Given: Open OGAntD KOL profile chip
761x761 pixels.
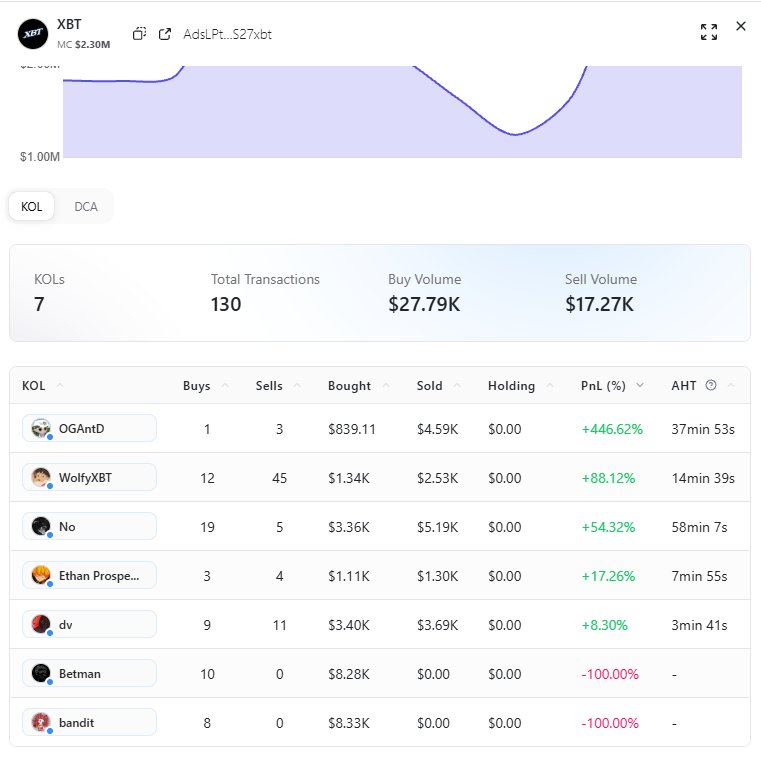Looking at the screenshot, I should (x=89, y=429).
